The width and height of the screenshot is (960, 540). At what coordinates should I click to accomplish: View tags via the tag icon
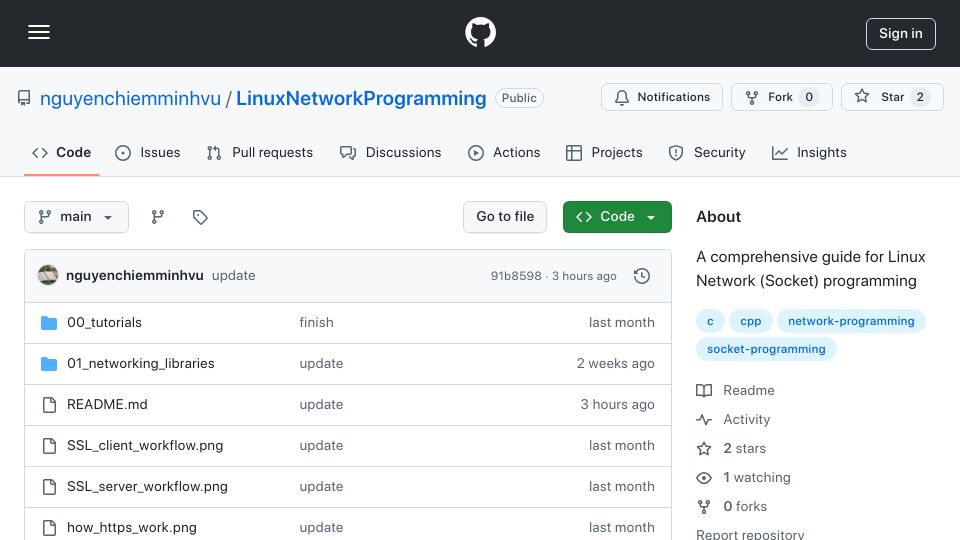(200, 217)
